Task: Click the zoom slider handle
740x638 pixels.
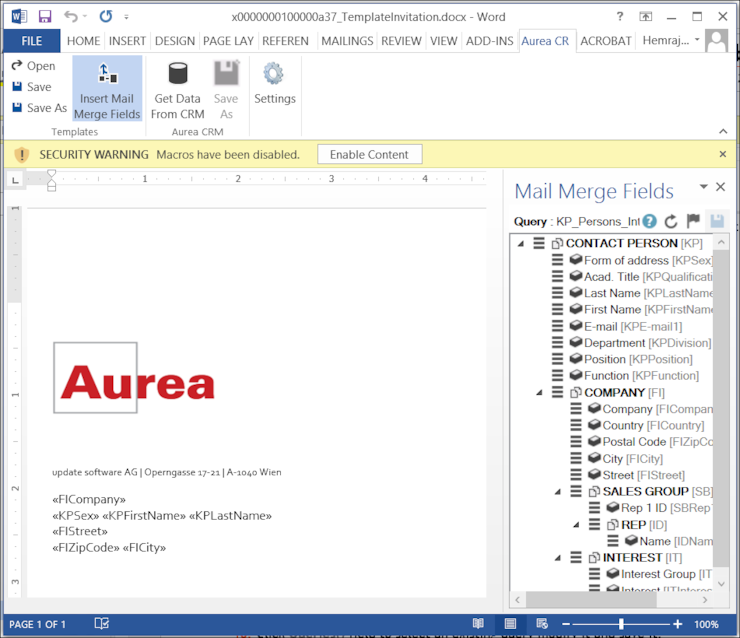Action: pos(621,624)
